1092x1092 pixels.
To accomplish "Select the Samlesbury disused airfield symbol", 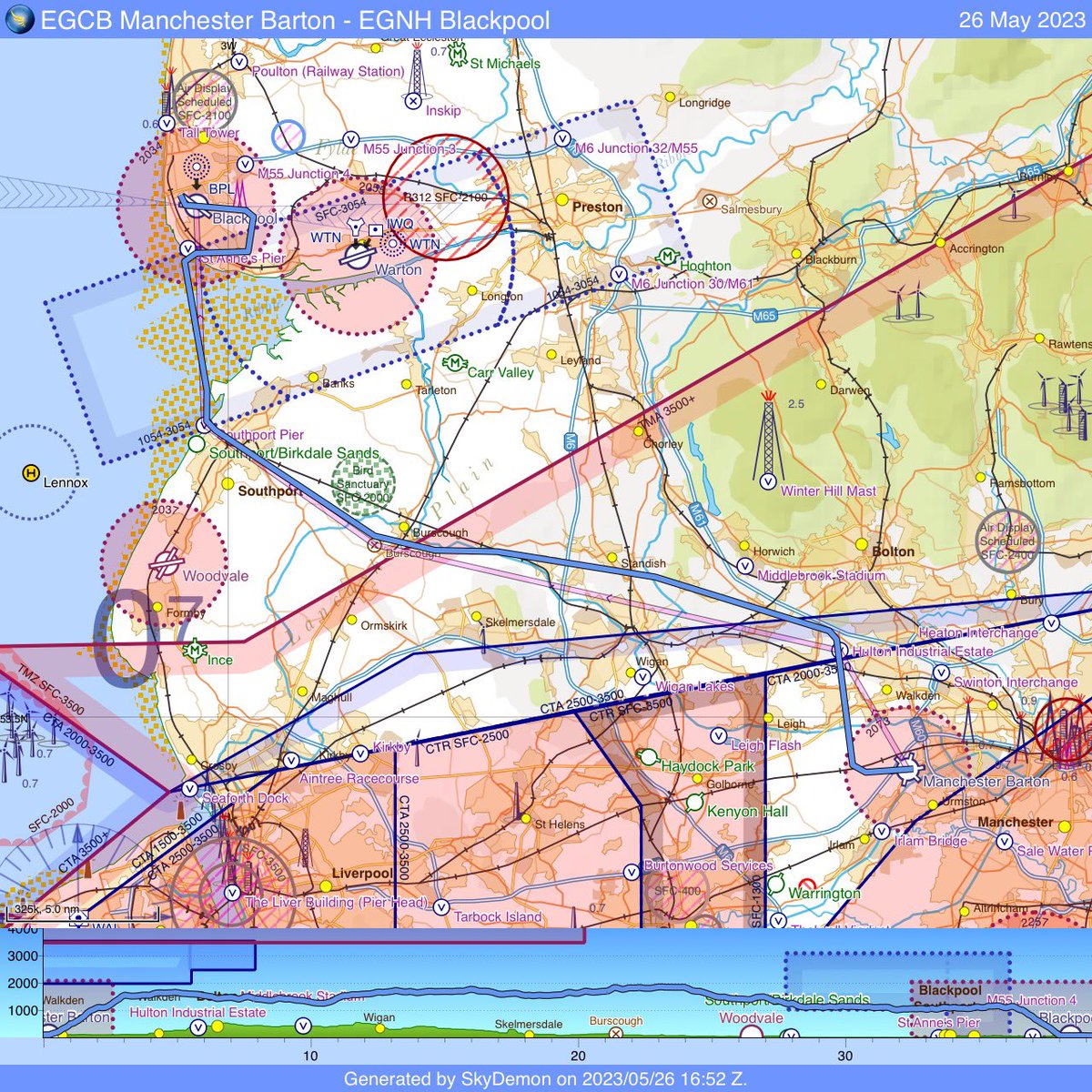I will click(711, 201).
